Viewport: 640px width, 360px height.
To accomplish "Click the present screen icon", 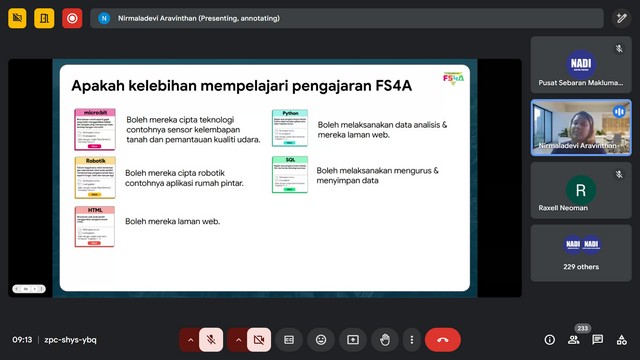I will pos(353,340).
